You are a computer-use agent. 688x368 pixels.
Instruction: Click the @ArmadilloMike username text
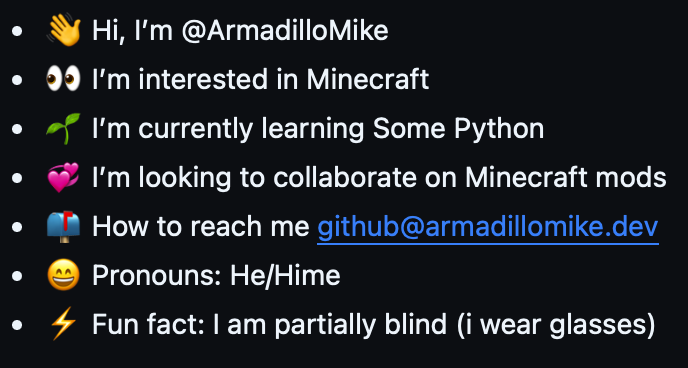point(285,32)
